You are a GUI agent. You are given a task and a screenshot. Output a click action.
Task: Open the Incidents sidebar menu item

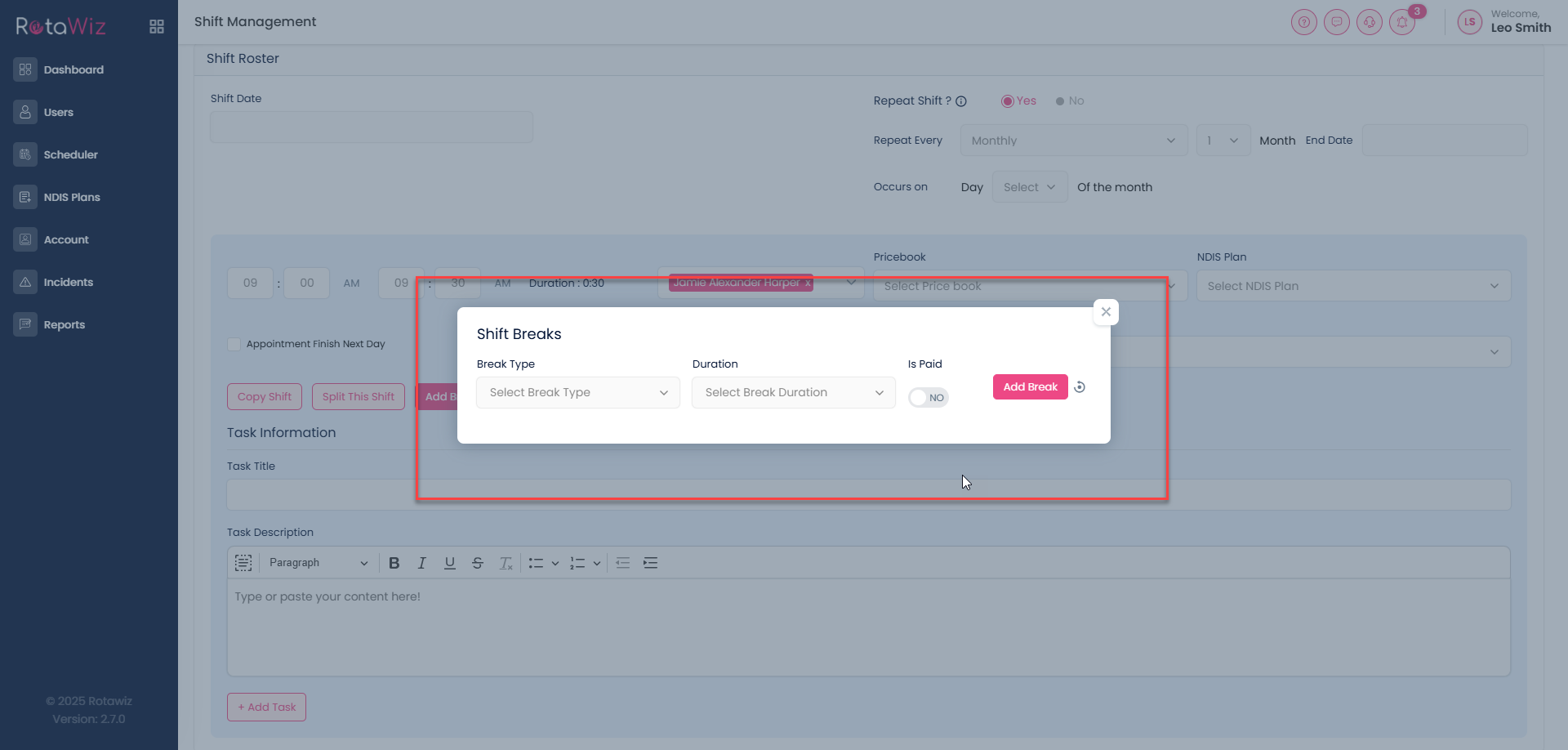coord(68,282)
